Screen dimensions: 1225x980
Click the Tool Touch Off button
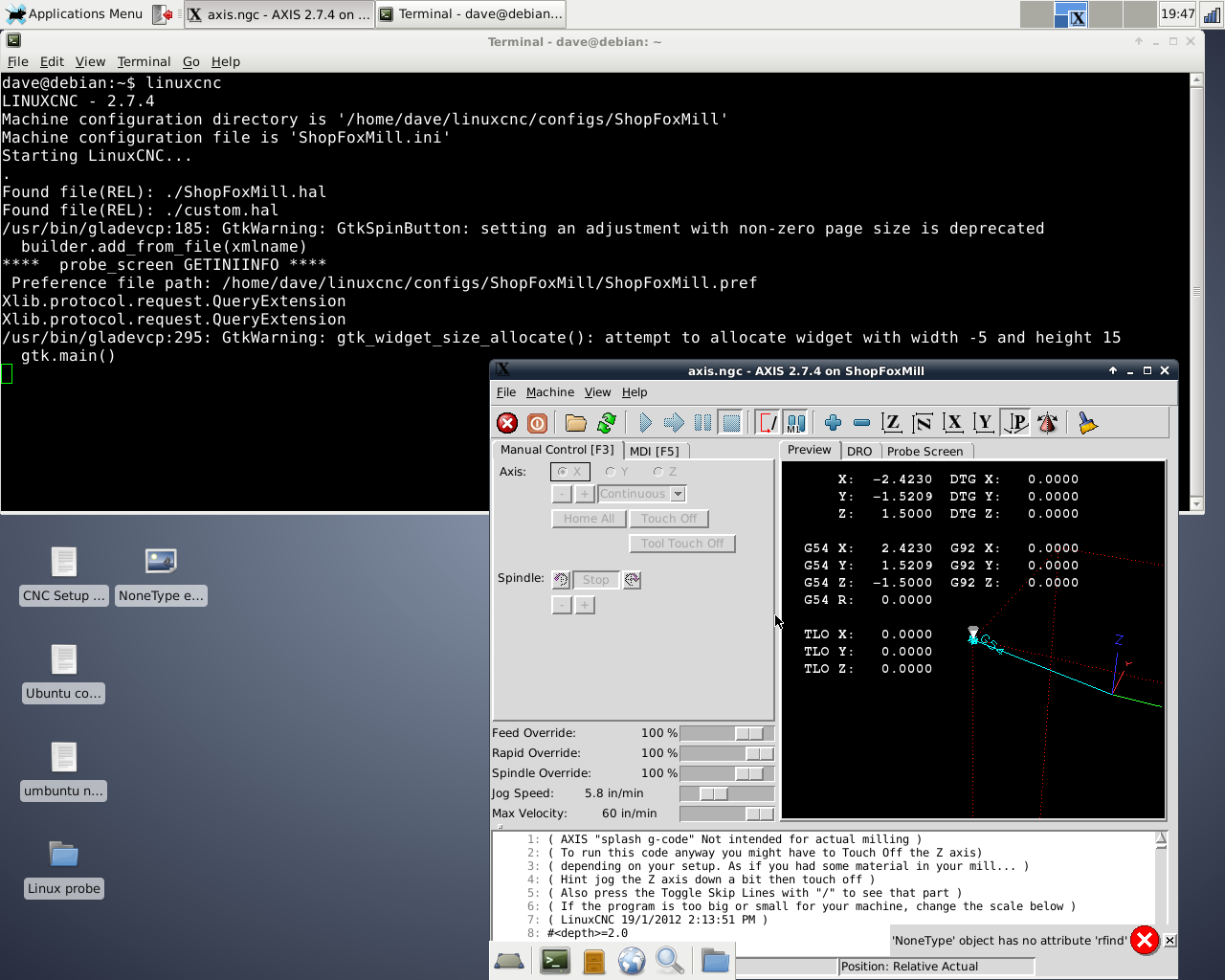pyautogui.click(x=682, y=544)
